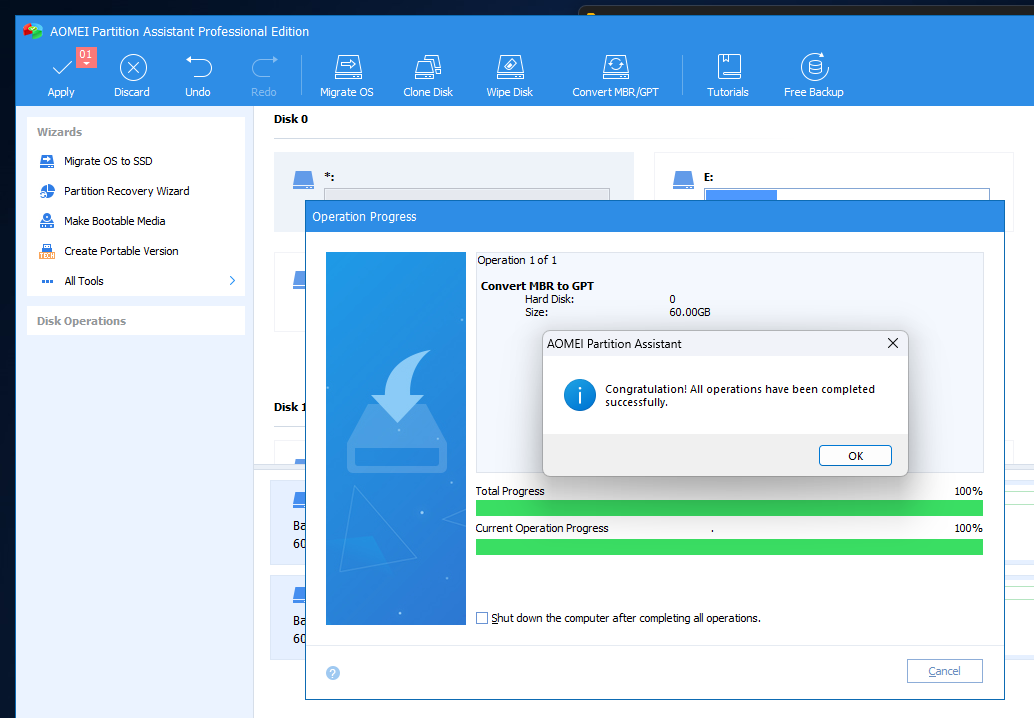Select the unlabeled *: partition drive icon

tap(303, 180)
